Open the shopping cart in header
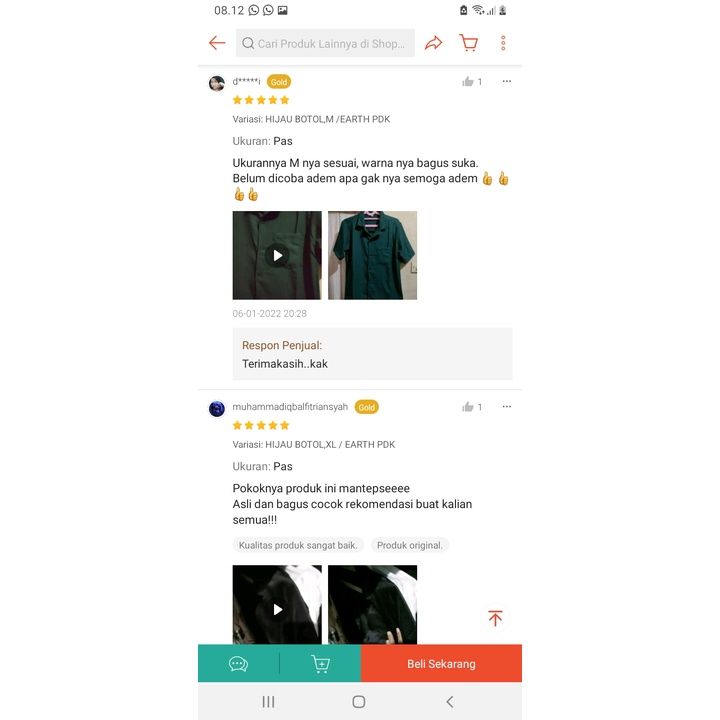The image size is (720, 720). pos(469,43)
